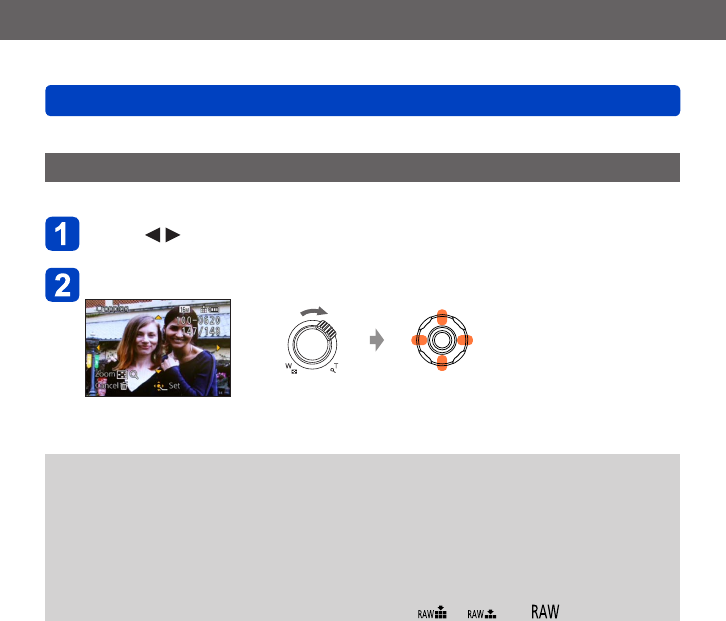Screen dimensions: 726x621
Task: Click the left arrow in step 1
Action: point(153,235)
